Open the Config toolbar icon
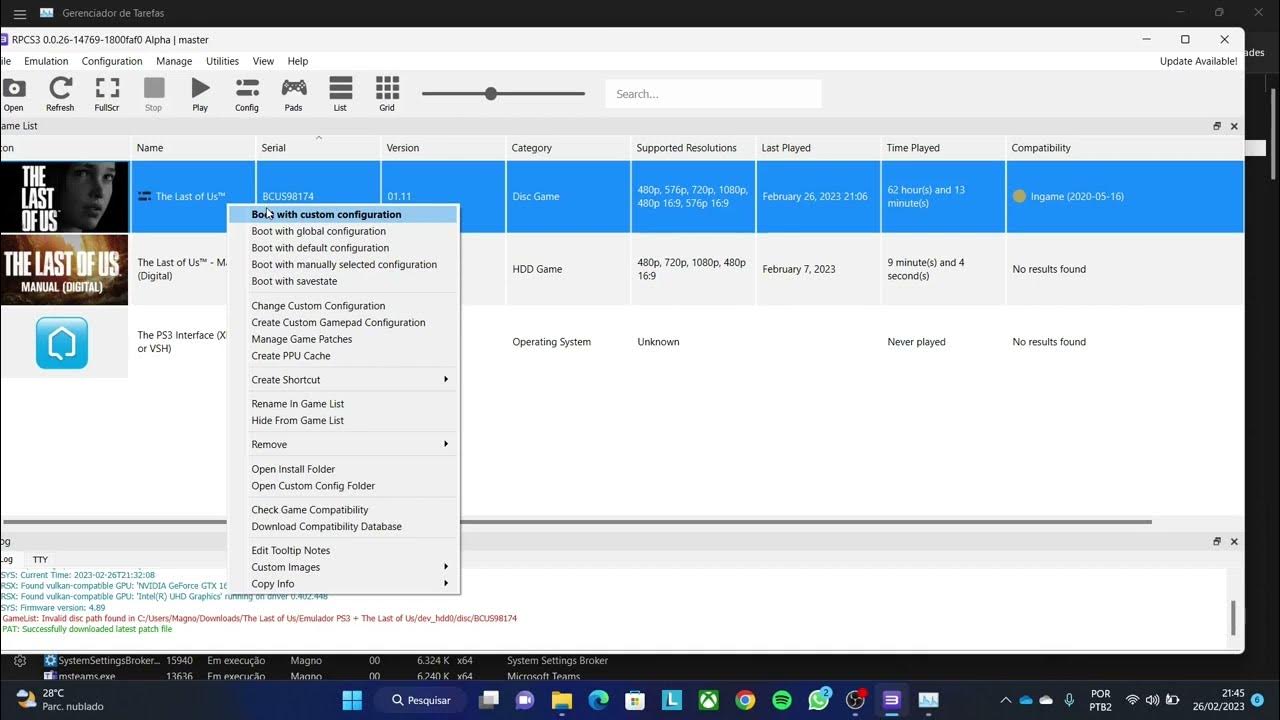1280x720 pixels. click(247, 95)
